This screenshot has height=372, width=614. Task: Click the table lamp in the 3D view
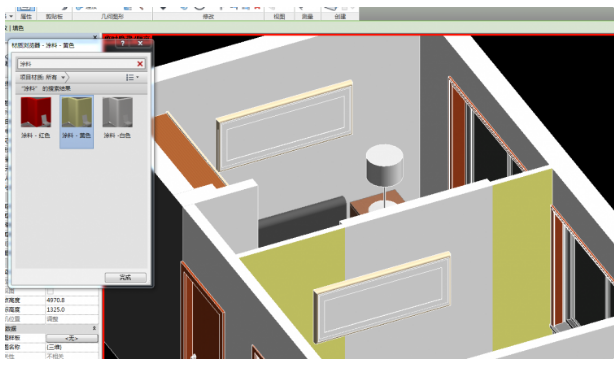coord(384,175)
